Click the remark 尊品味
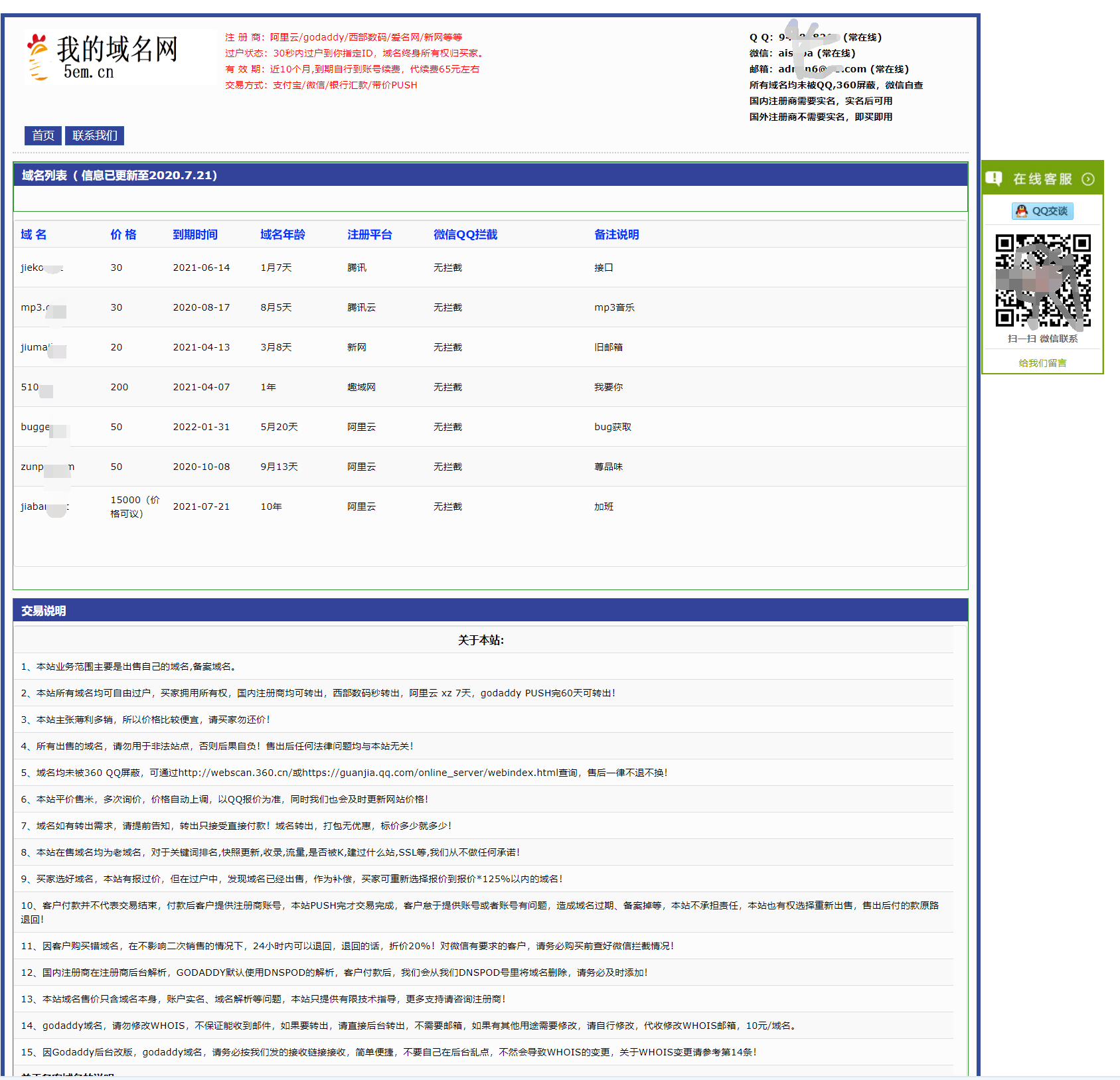This screenshot has height=1080, width=1120. pyautogui.click(x=608, y=467)
